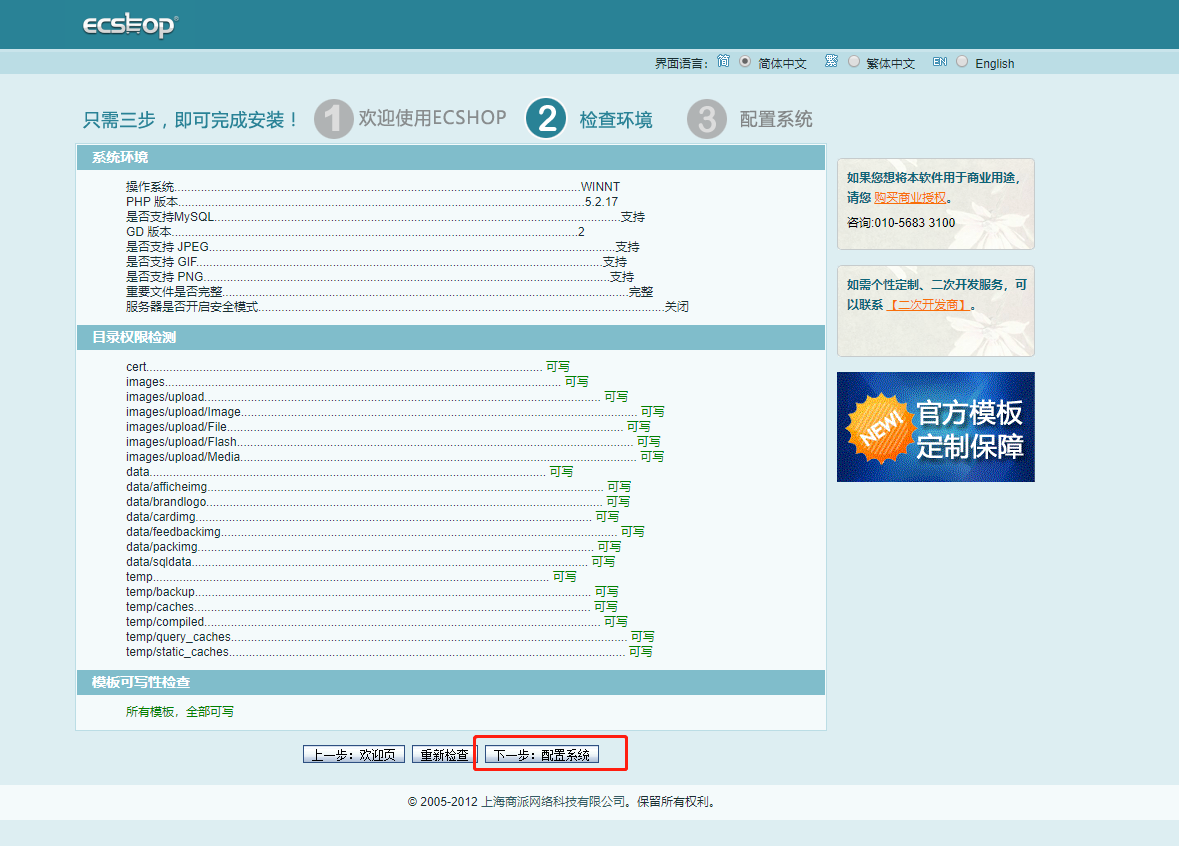Viewport: 1179px width, 846px height.
Task: Select 繁体中文 radio button
Action: tap(853, 62)
